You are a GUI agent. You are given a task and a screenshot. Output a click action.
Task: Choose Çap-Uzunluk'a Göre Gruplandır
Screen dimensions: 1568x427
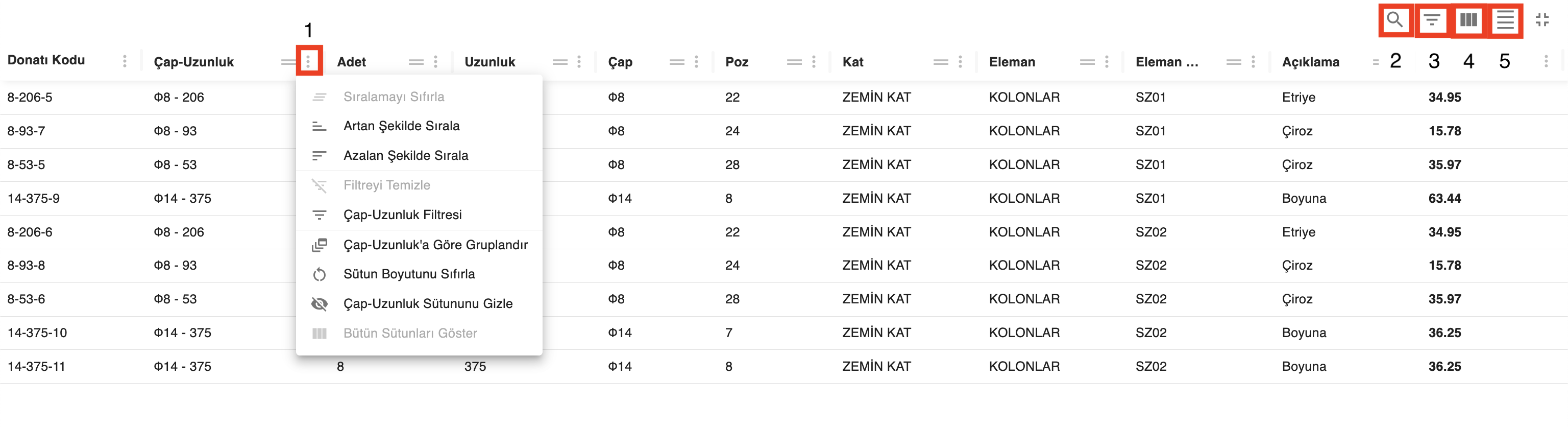[435, 244]
